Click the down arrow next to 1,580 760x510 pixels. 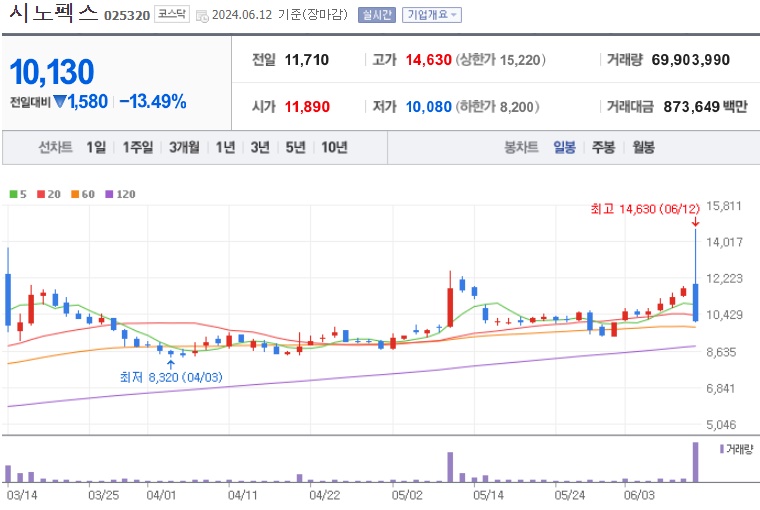[60, 101]
